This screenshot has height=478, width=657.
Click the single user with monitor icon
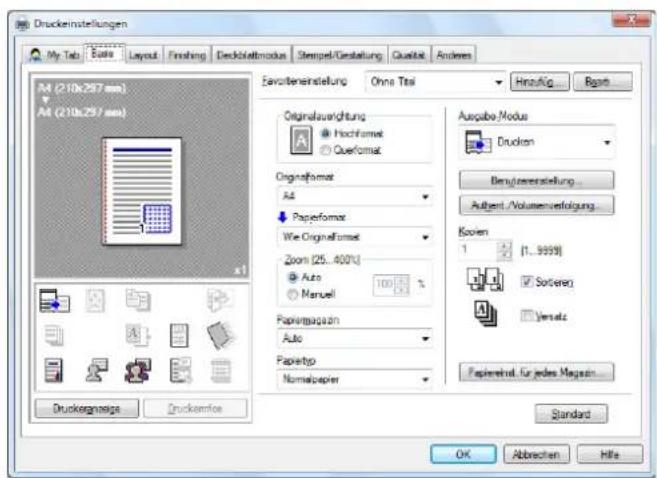coord(97,370)
